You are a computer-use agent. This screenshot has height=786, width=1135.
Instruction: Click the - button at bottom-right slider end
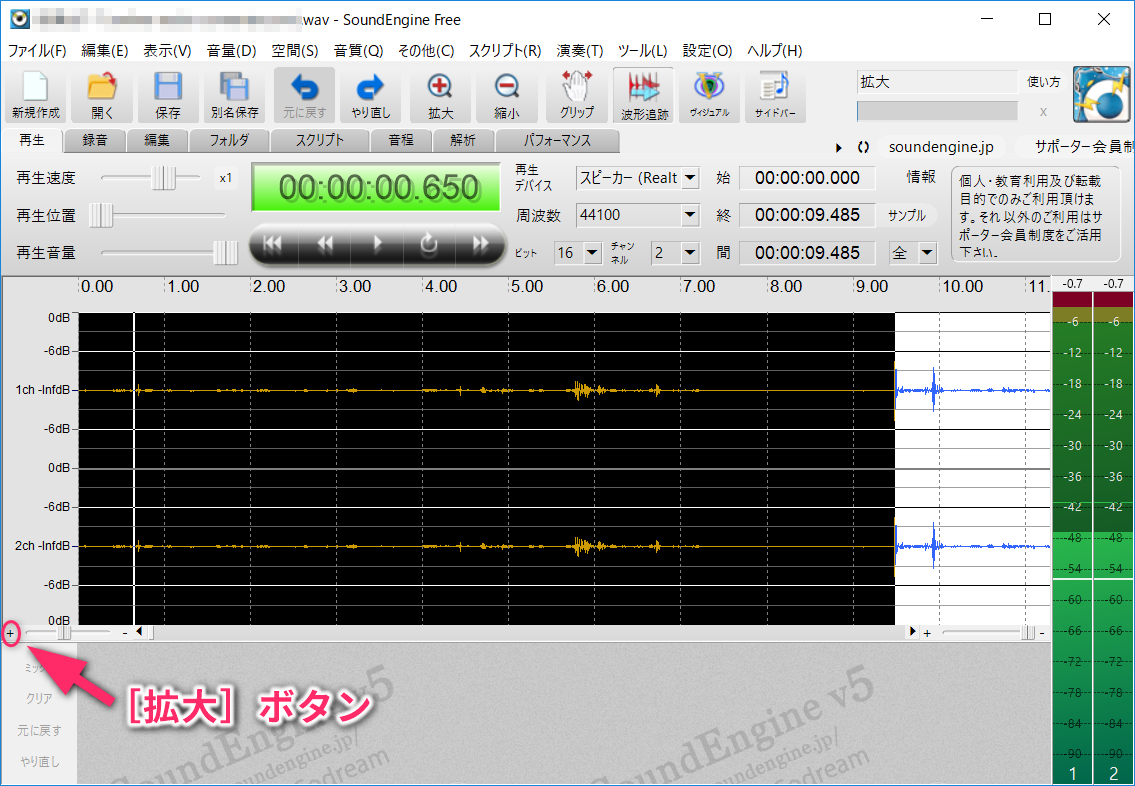(1042, 633)
